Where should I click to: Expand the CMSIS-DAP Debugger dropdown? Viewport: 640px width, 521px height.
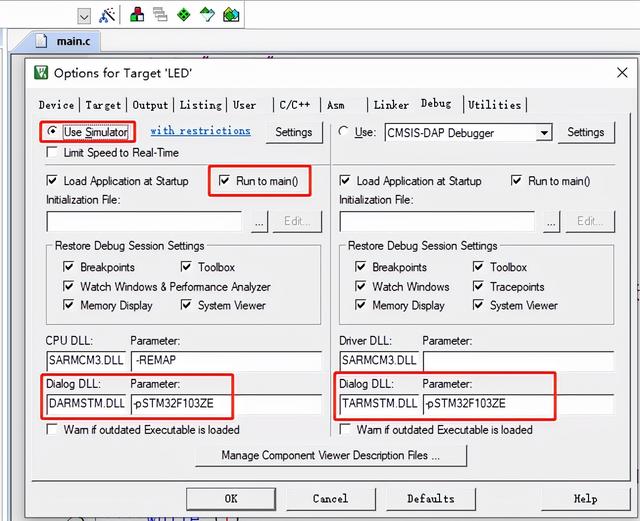[x=544, y=132]
